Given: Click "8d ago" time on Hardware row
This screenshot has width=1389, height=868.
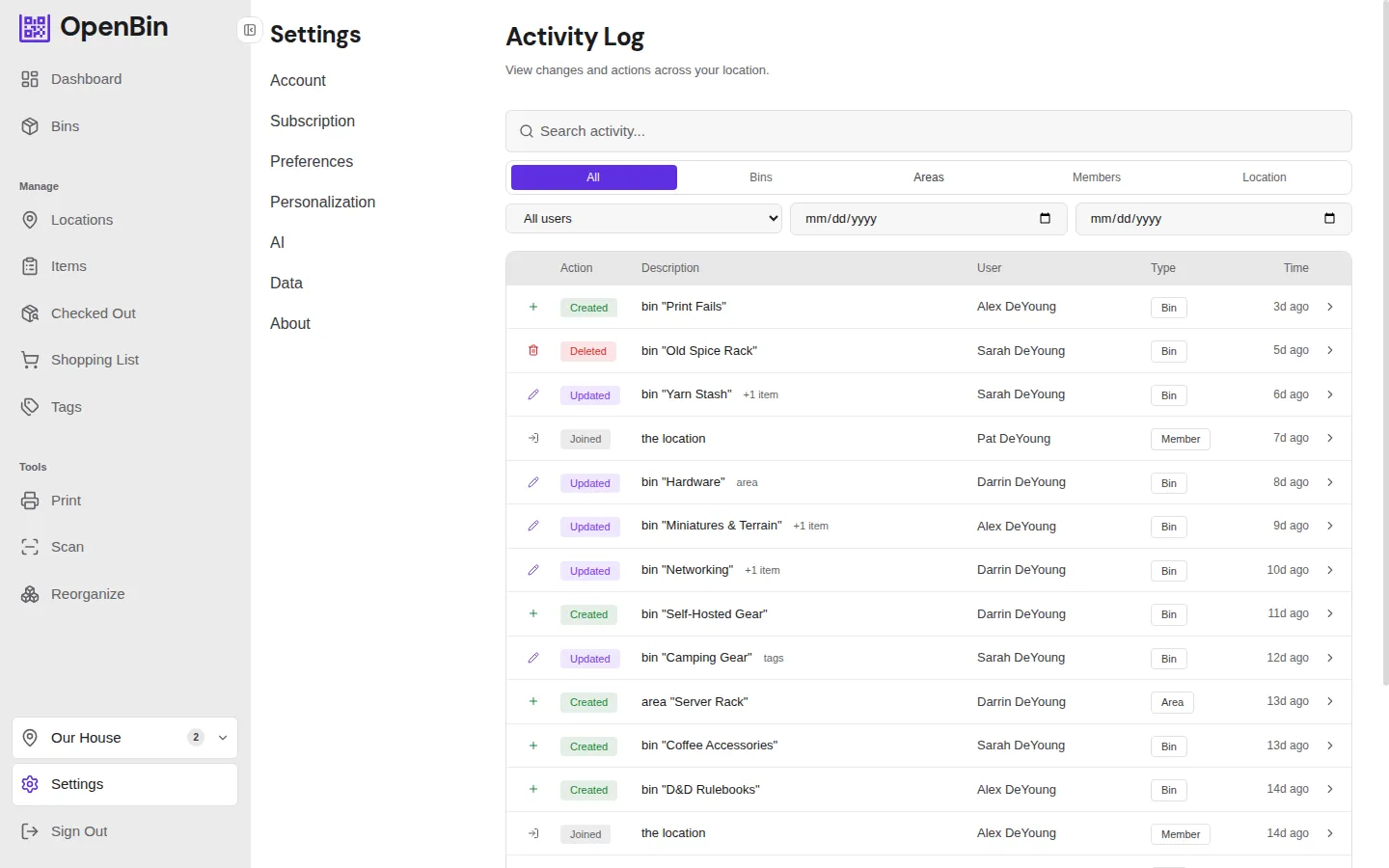Looking at the screenshot, I should click(x=1291, y=482).
